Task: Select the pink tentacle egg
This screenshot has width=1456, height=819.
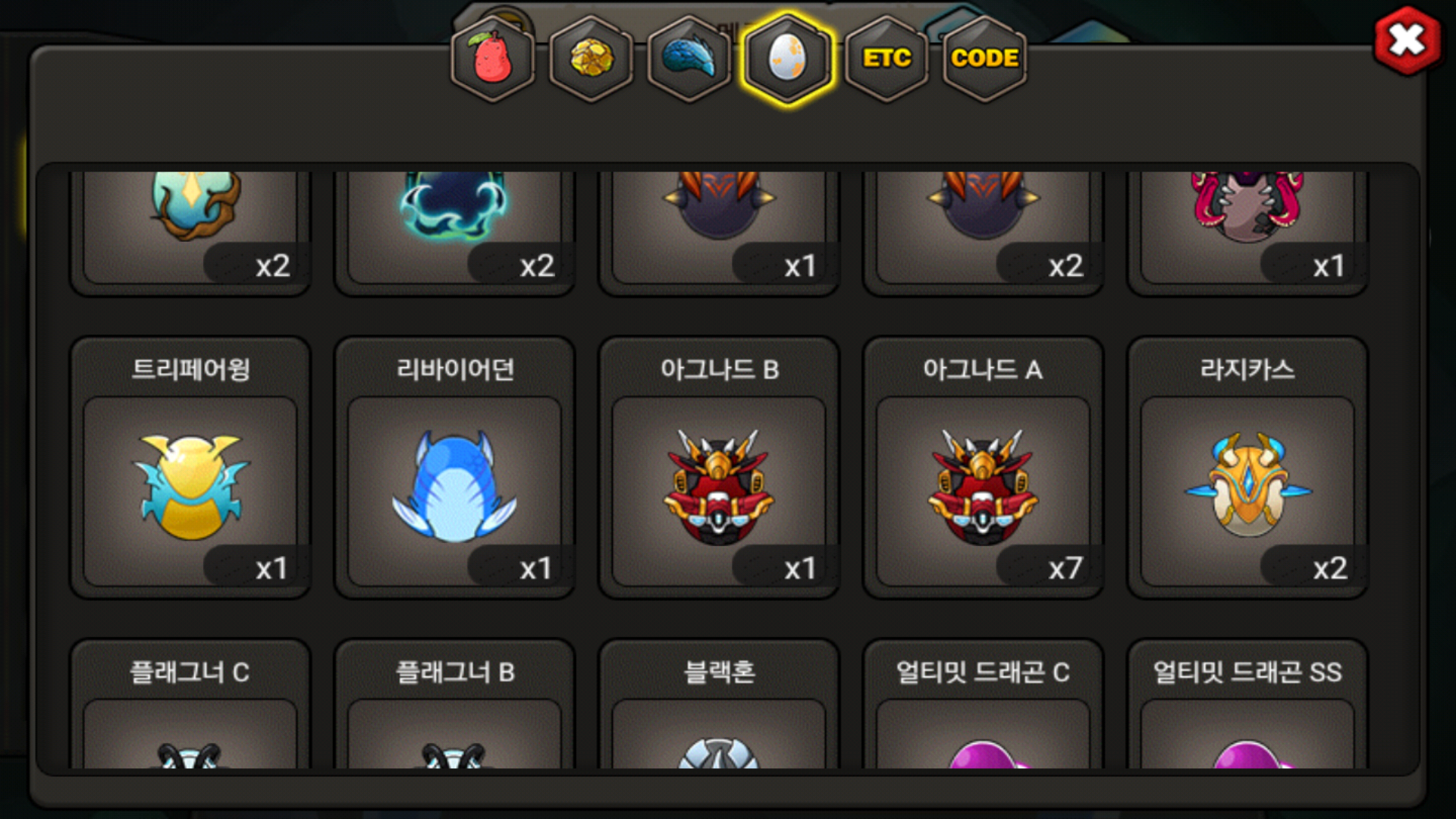Action: [x=1247, y=231]
